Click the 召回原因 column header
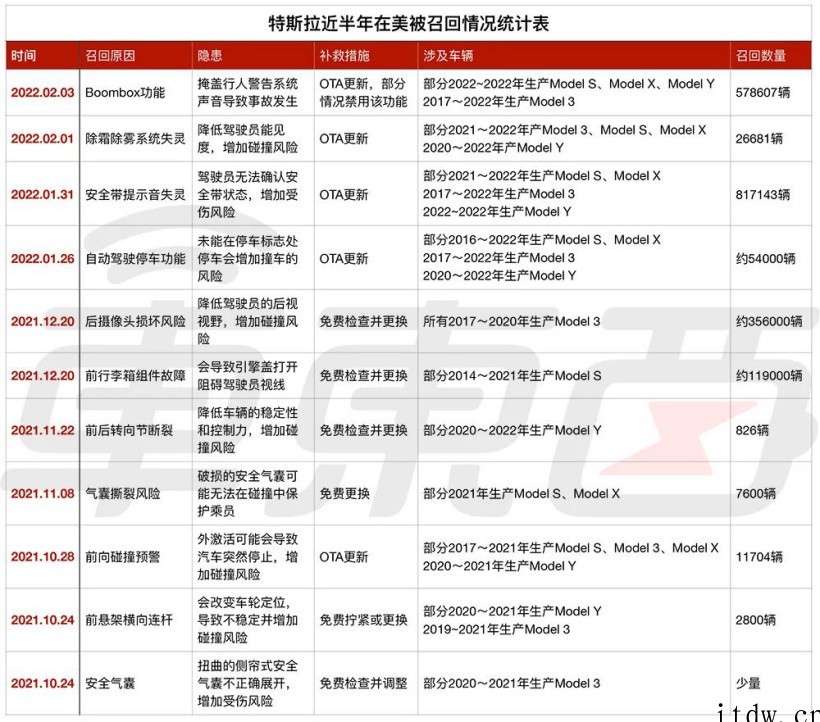 tap(110, 55)
